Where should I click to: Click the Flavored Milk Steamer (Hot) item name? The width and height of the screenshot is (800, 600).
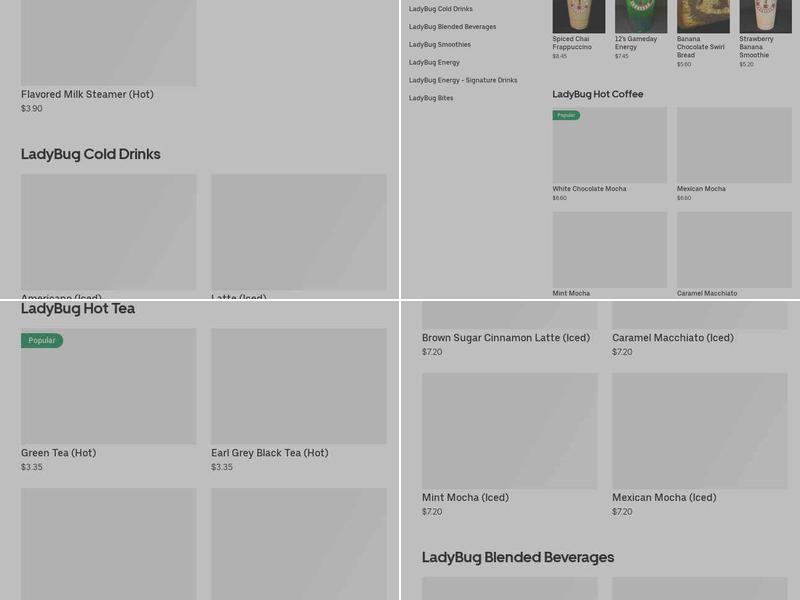pos(87,94)
